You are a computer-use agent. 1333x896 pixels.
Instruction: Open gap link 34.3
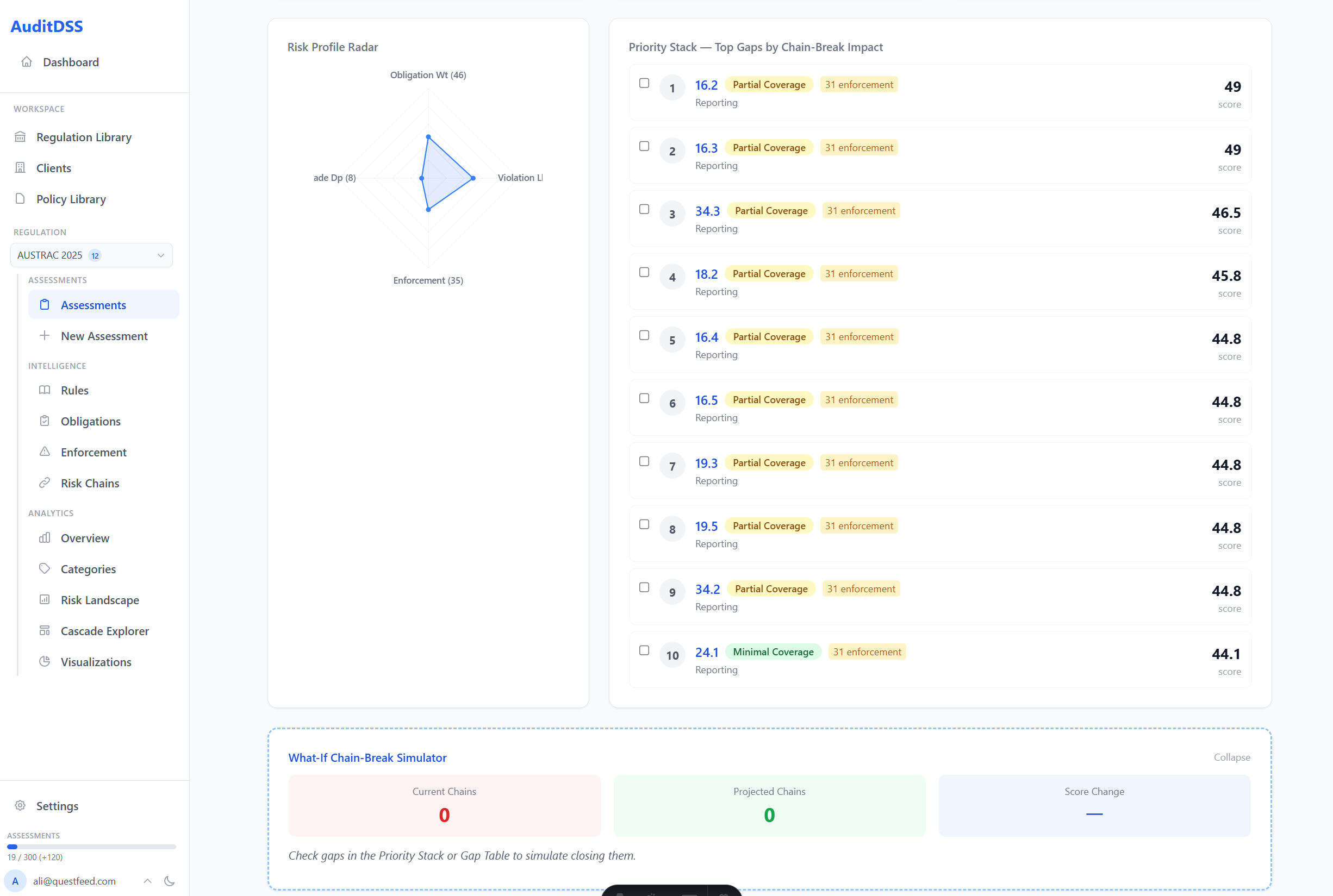tap(707, 211)
